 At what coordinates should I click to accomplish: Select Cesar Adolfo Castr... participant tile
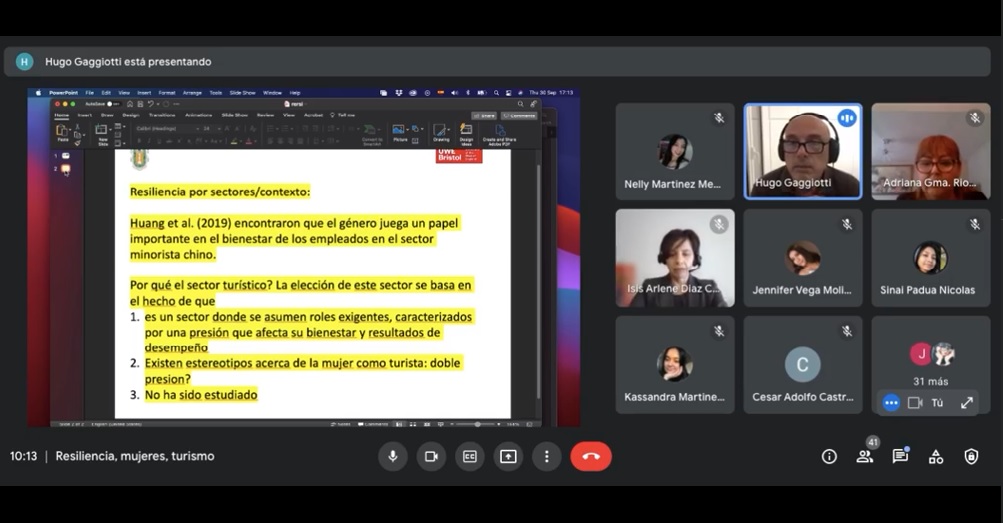[803, 364]
